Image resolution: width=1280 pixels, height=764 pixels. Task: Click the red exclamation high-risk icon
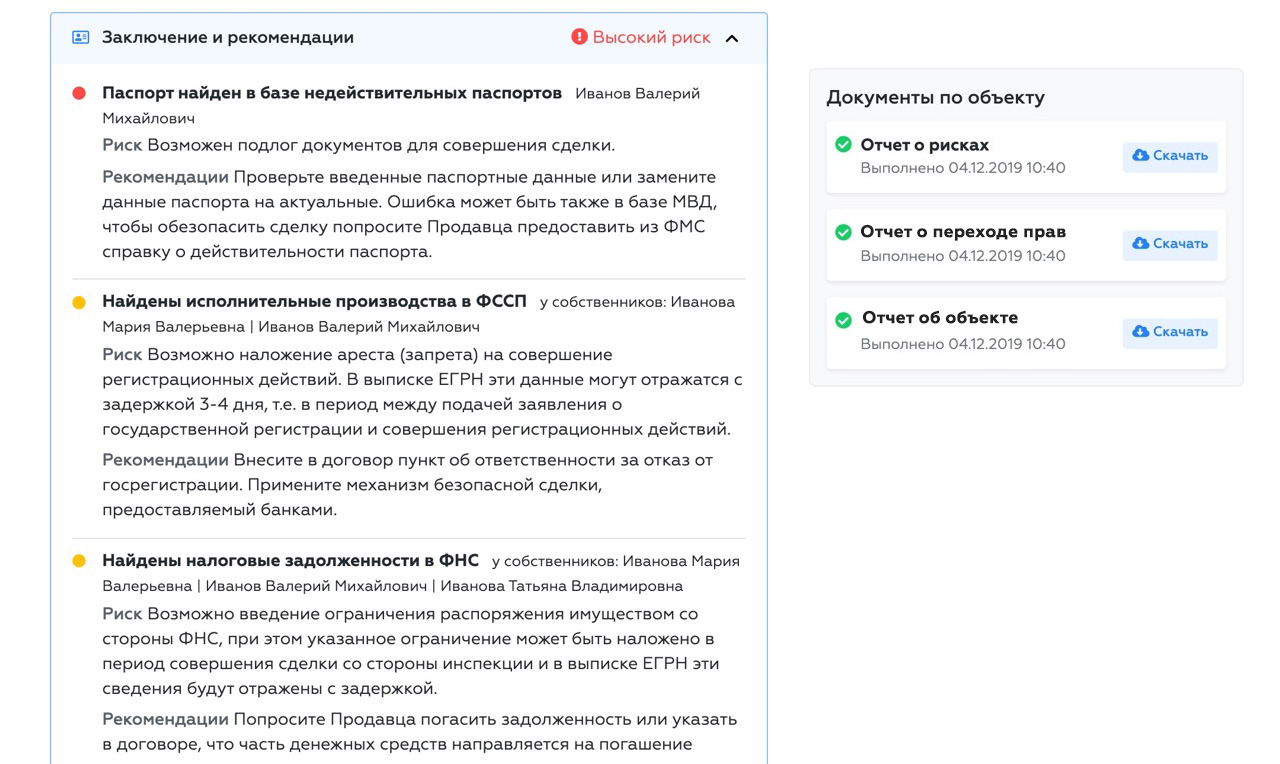tap(579, 37)
